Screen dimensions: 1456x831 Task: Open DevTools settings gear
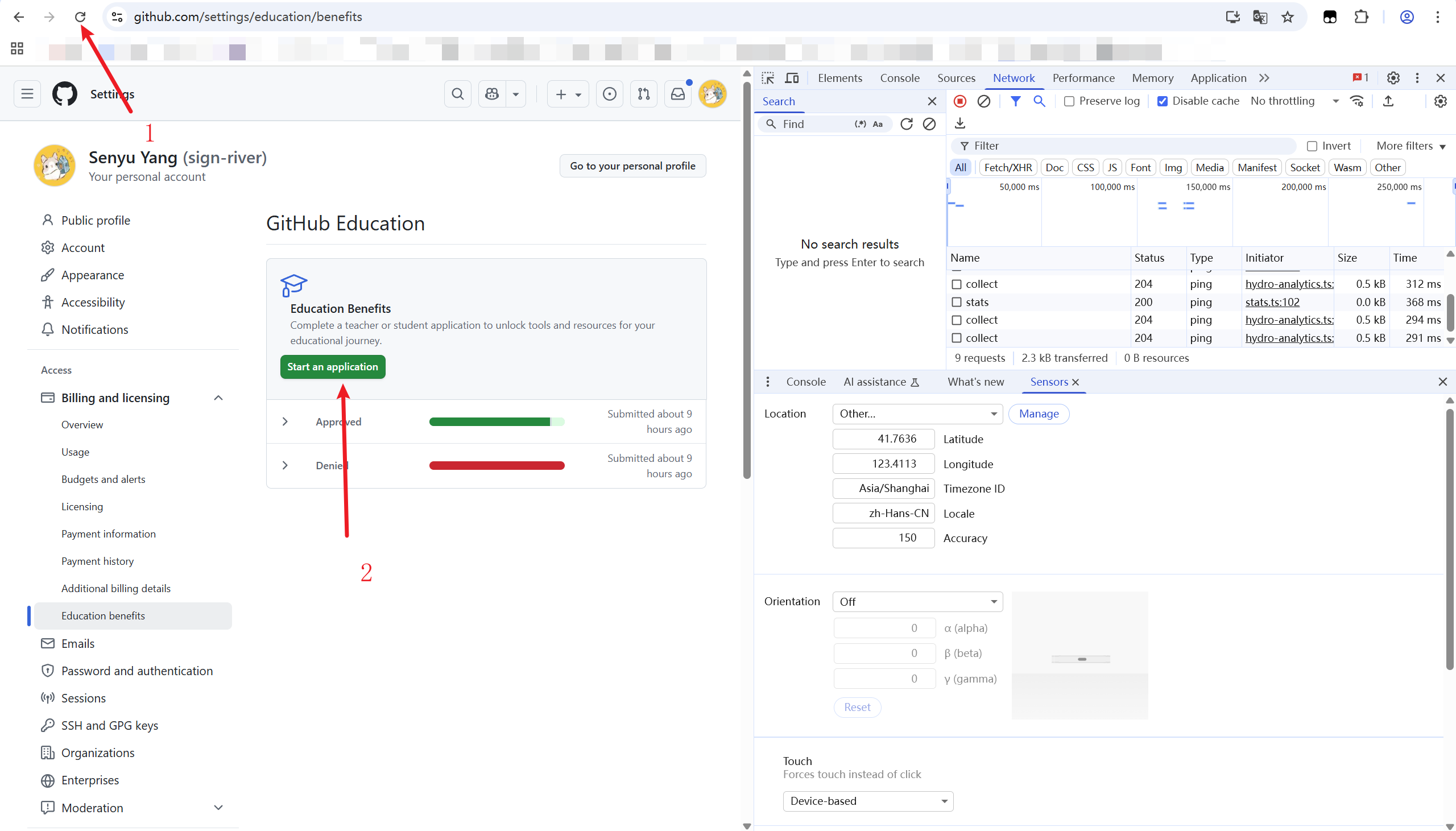(1393, 78)
